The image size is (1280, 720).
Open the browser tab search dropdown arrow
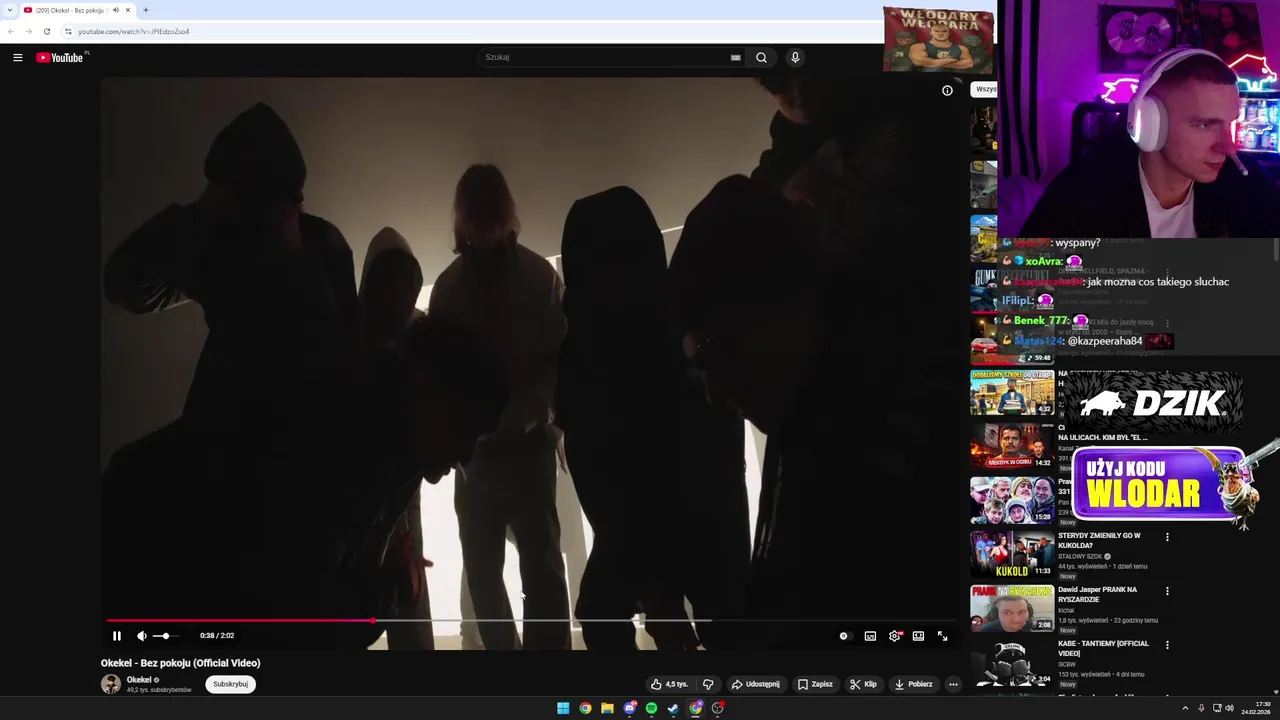pyautogui.click(x=10, y=10)
